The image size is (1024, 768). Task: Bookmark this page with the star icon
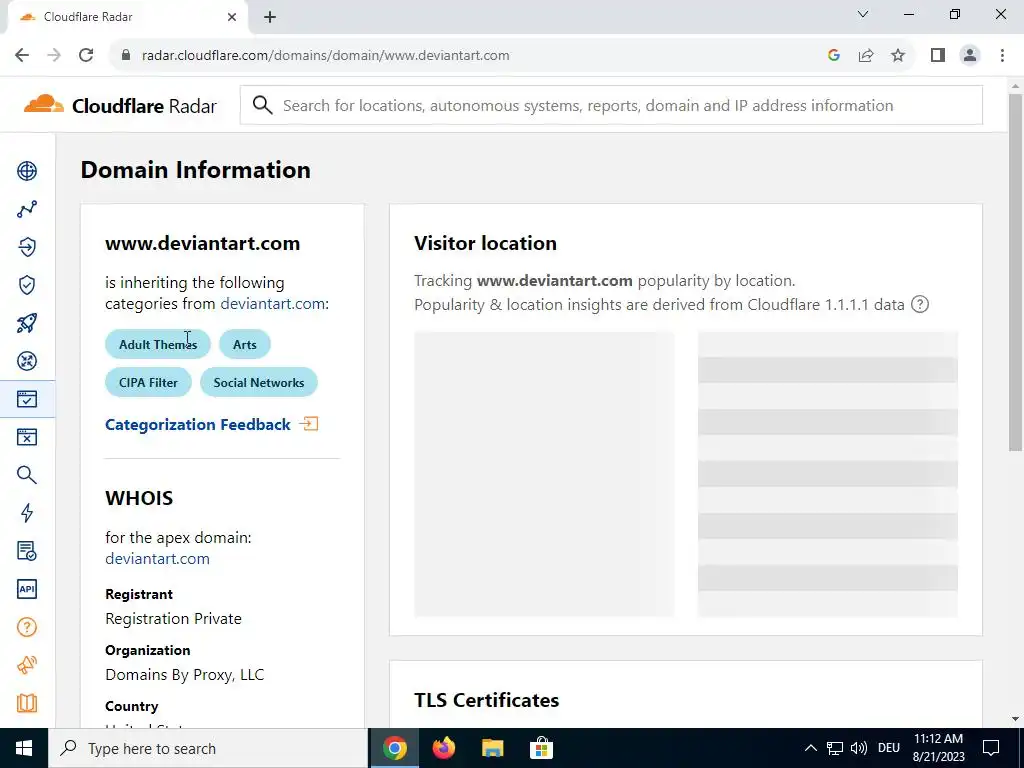[x=898, y=56]
